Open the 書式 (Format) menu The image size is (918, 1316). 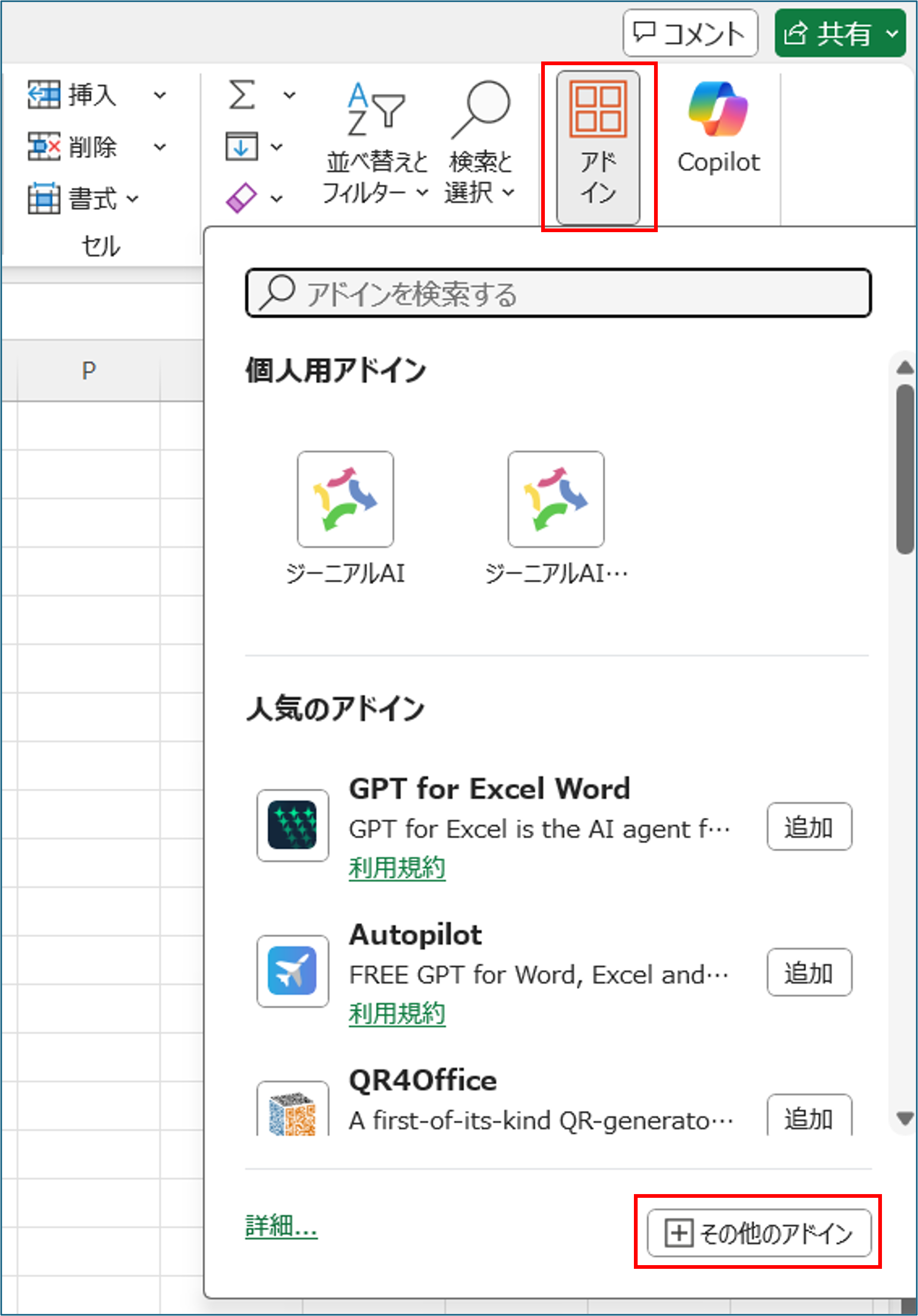pyautogui.click(x=84, y=199)
